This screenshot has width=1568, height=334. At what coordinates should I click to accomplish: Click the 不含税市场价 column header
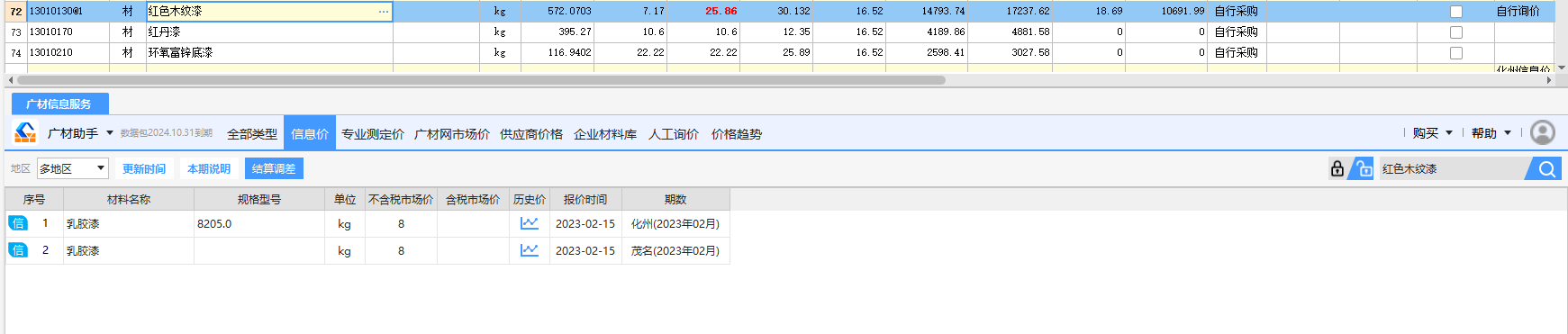click(401, 199)
